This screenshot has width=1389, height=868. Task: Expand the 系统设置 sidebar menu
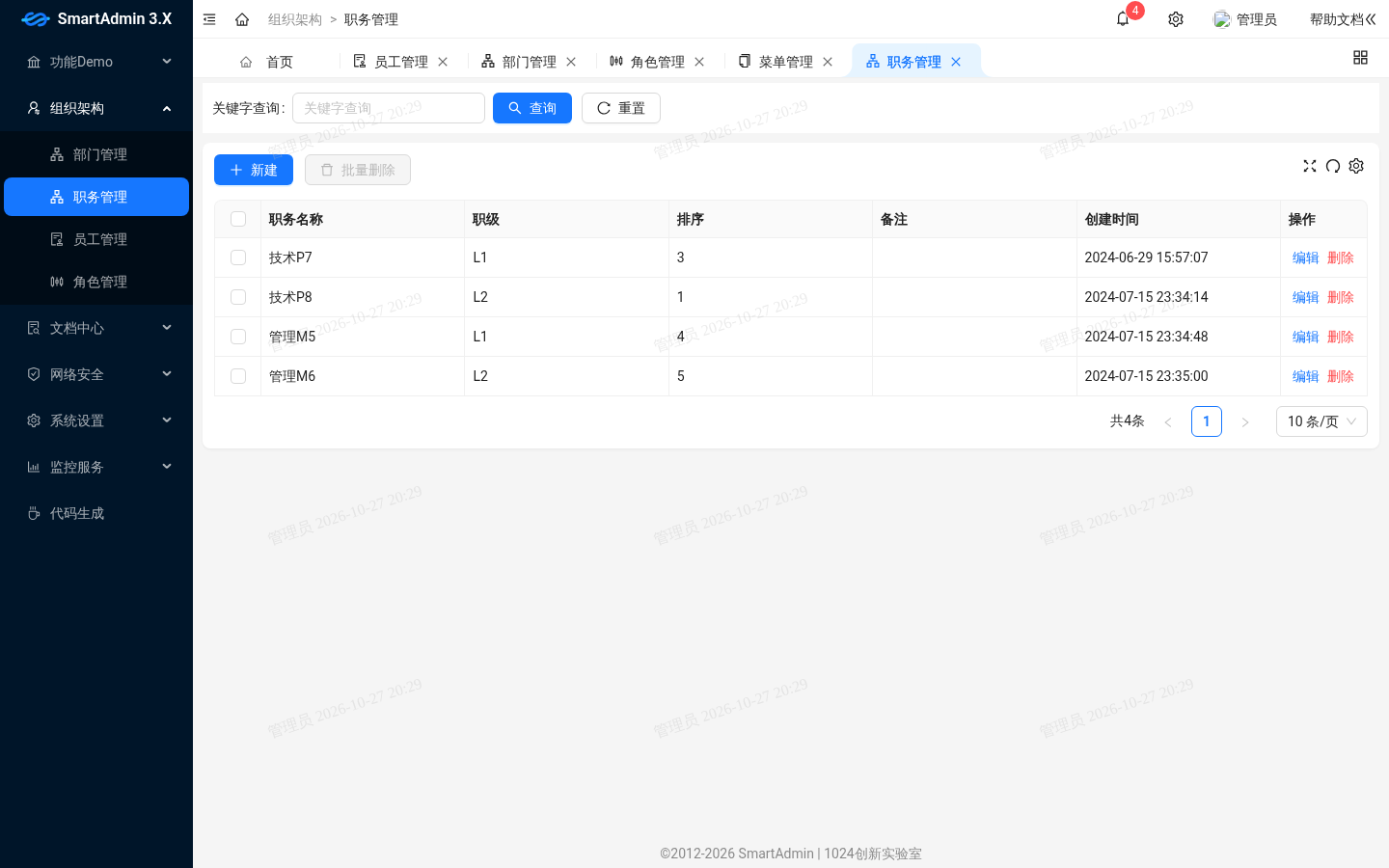click(x=96, y=420)
